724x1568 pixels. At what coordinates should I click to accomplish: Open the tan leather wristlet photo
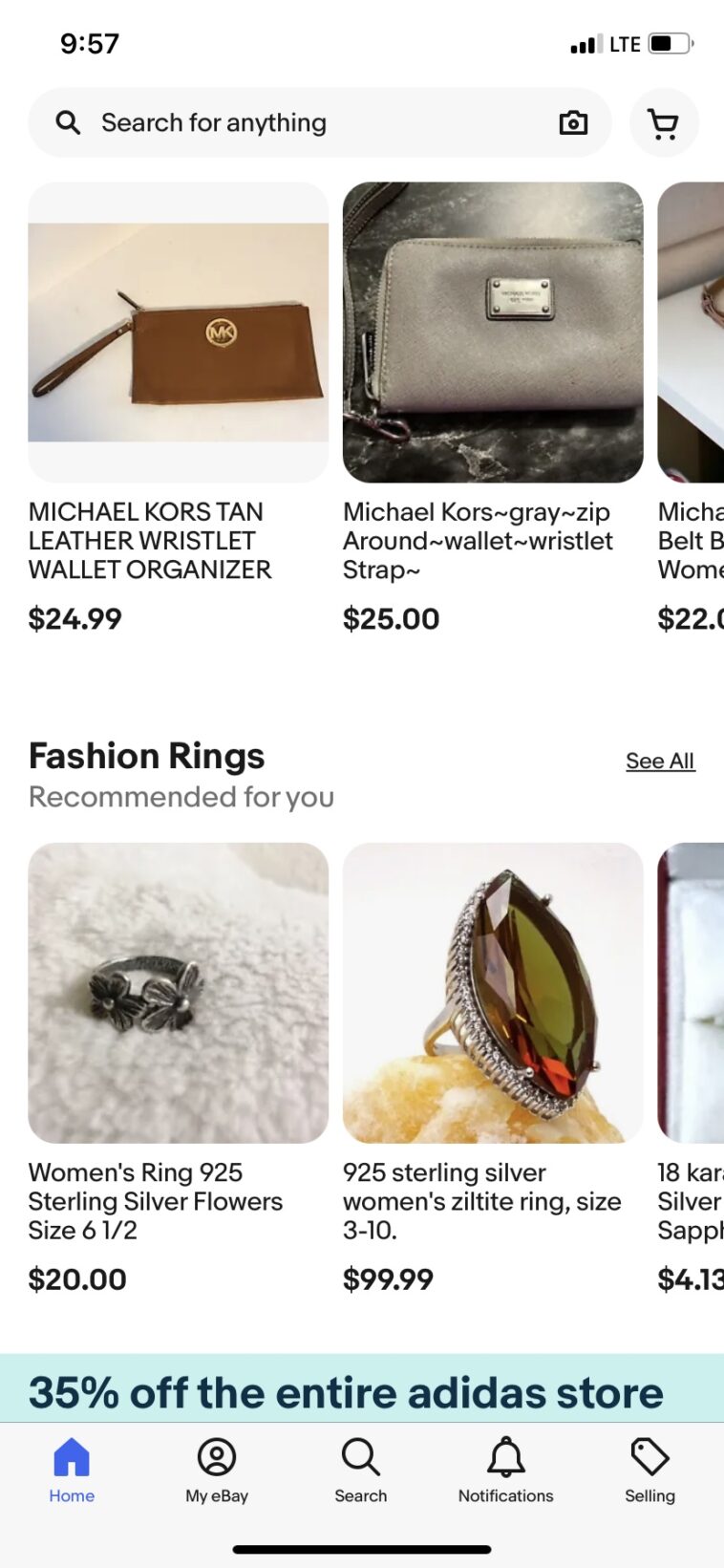point(179,333)
